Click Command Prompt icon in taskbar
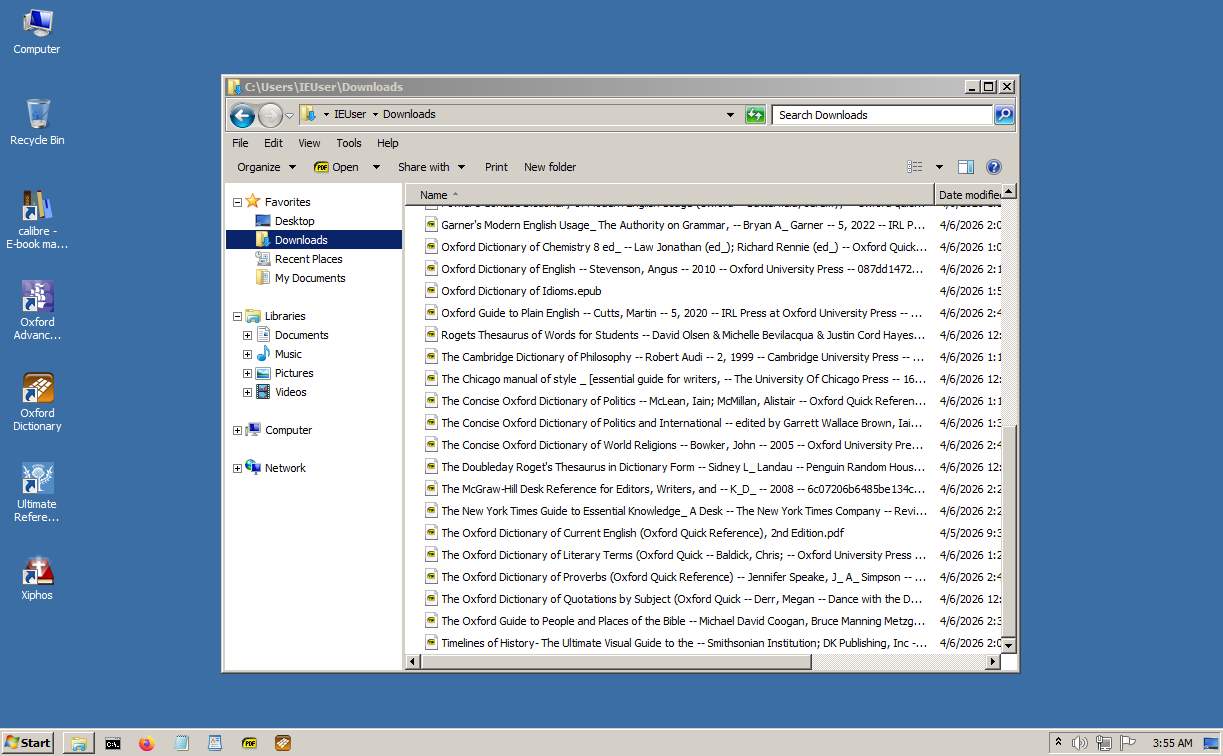Screen dimensions: 1223x756 tap(114, 743)
